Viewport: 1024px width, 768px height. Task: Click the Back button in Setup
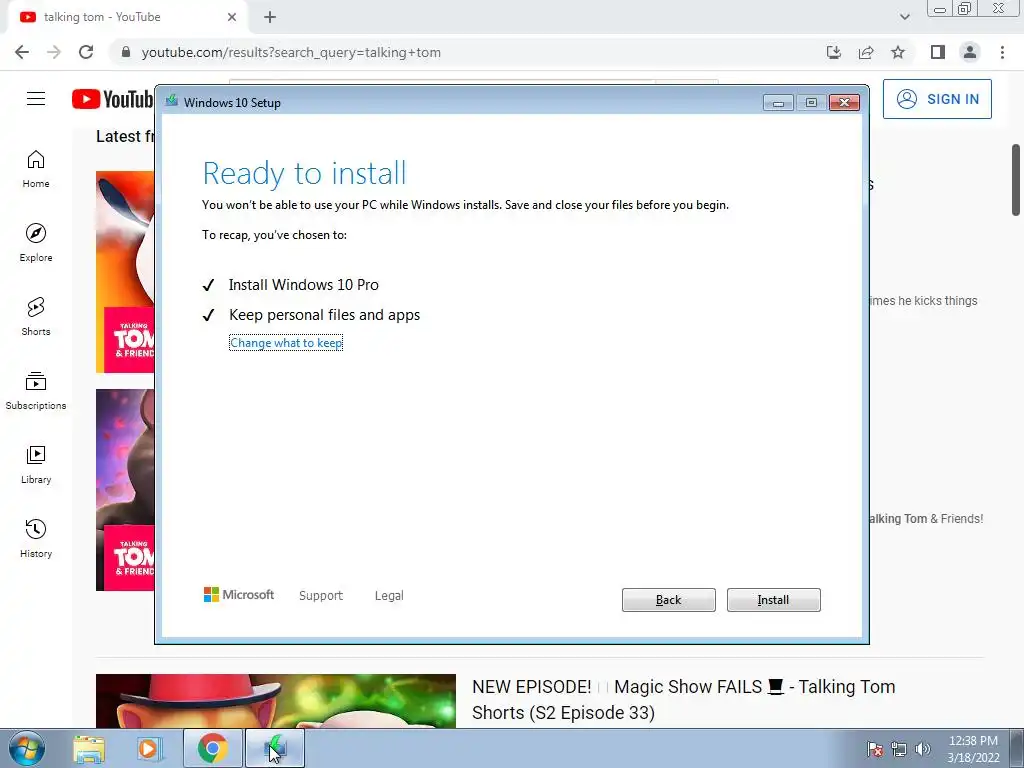point(668,600)
